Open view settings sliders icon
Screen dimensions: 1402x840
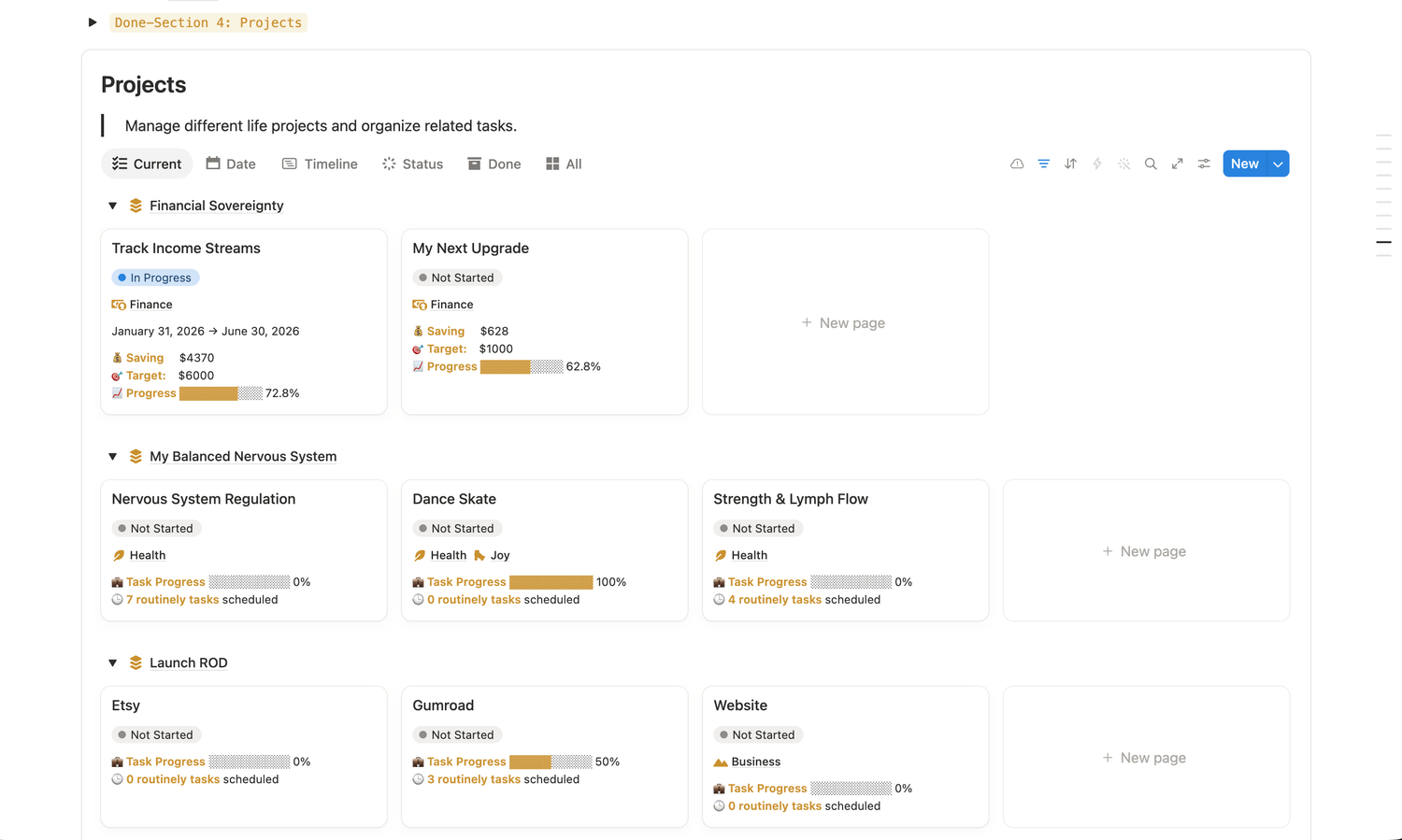click(x=1204, y=164)
